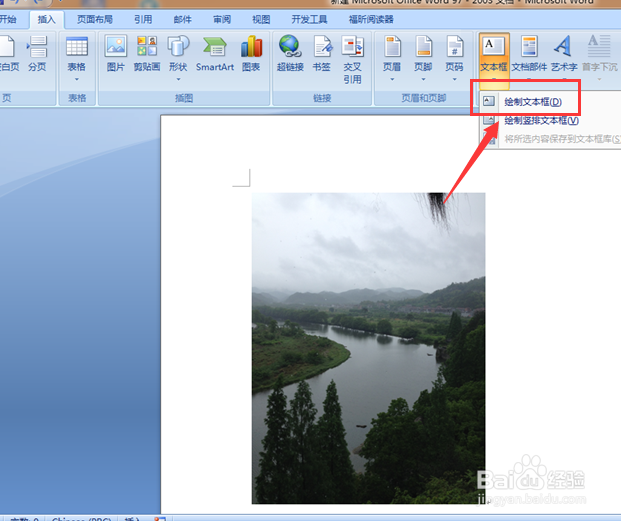621x521 pixels.
Task: Expand the 页眉 dropdown arrow
Action: 392,79
